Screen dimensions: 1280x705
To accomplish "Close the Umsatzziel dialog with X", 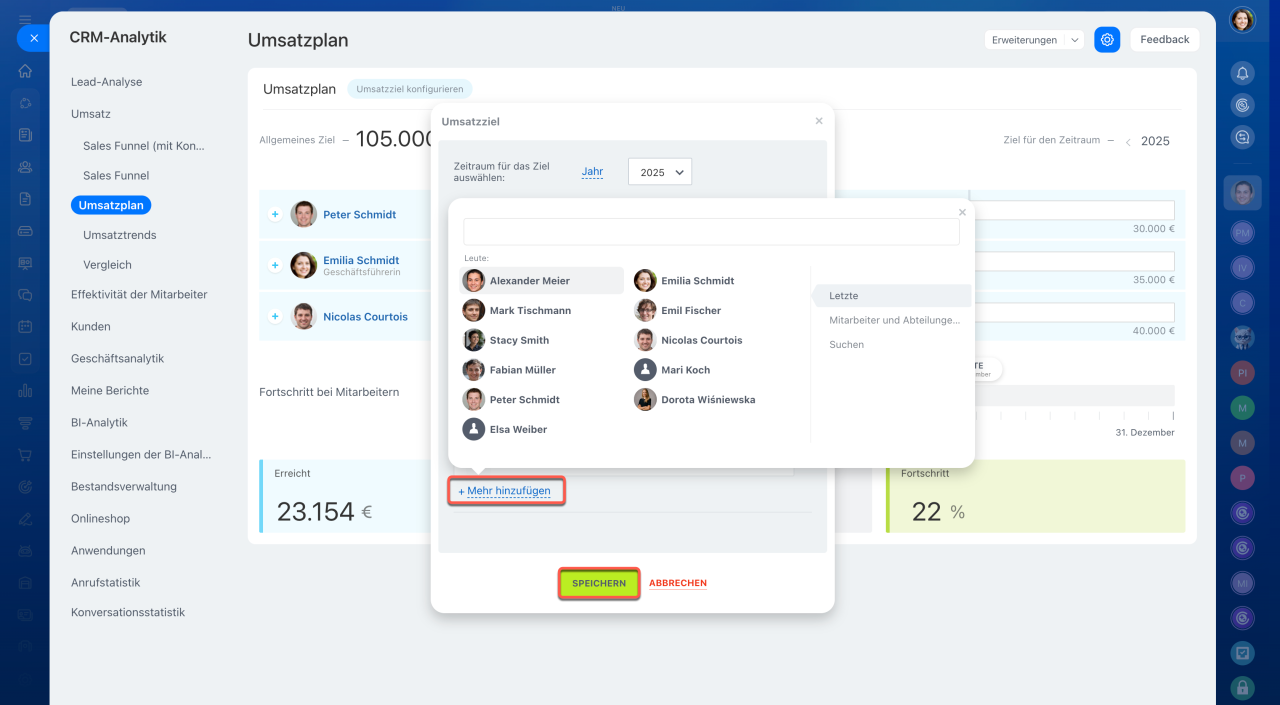I will pyautogui.click(x=819, y=121).
